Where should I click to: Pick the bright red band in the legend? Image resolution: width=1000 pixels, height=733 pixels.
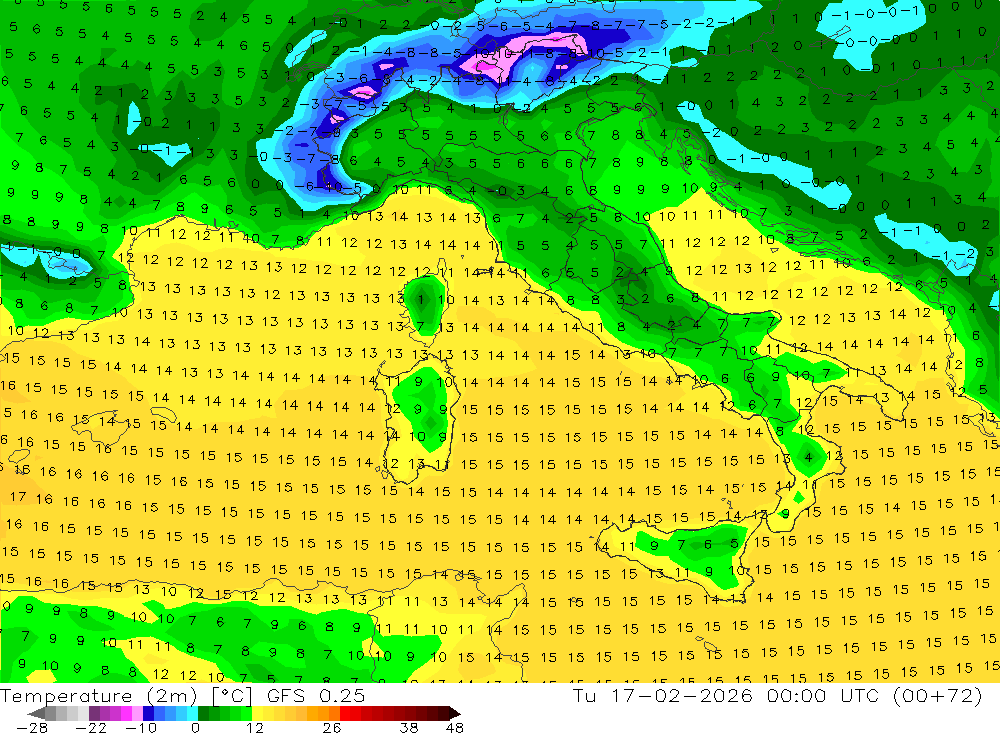[x=345, y=713]
